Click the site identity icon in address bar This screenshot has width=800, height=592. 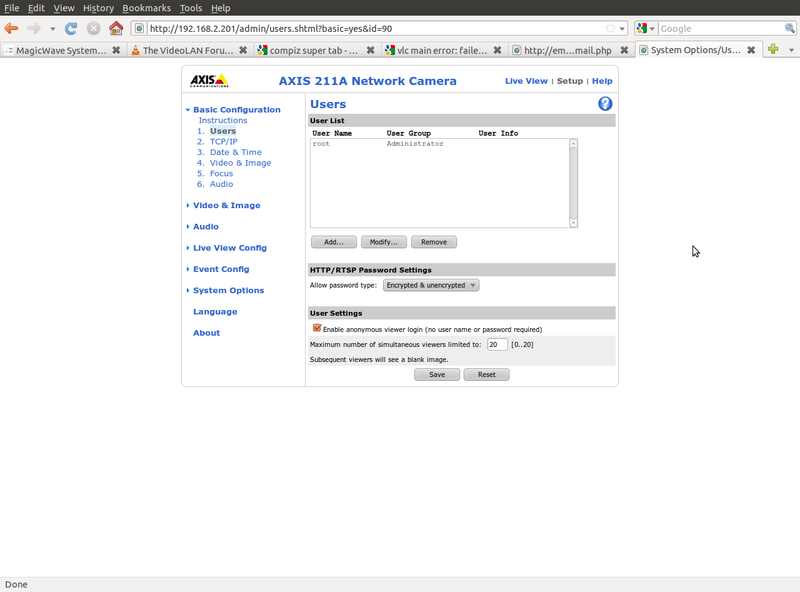coord(139,29)
